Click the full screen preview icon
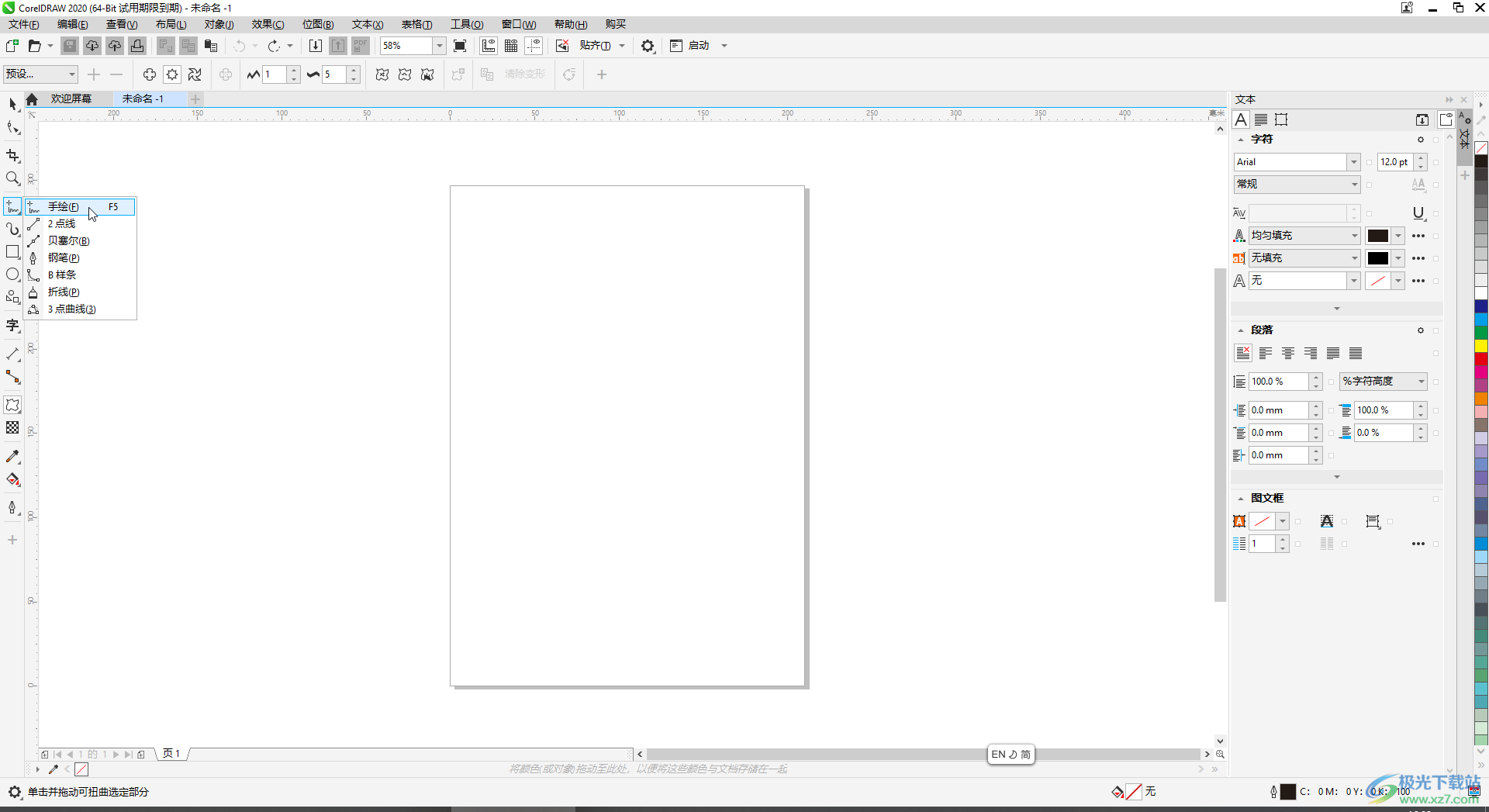1489x812 pixels. point(460,46)
